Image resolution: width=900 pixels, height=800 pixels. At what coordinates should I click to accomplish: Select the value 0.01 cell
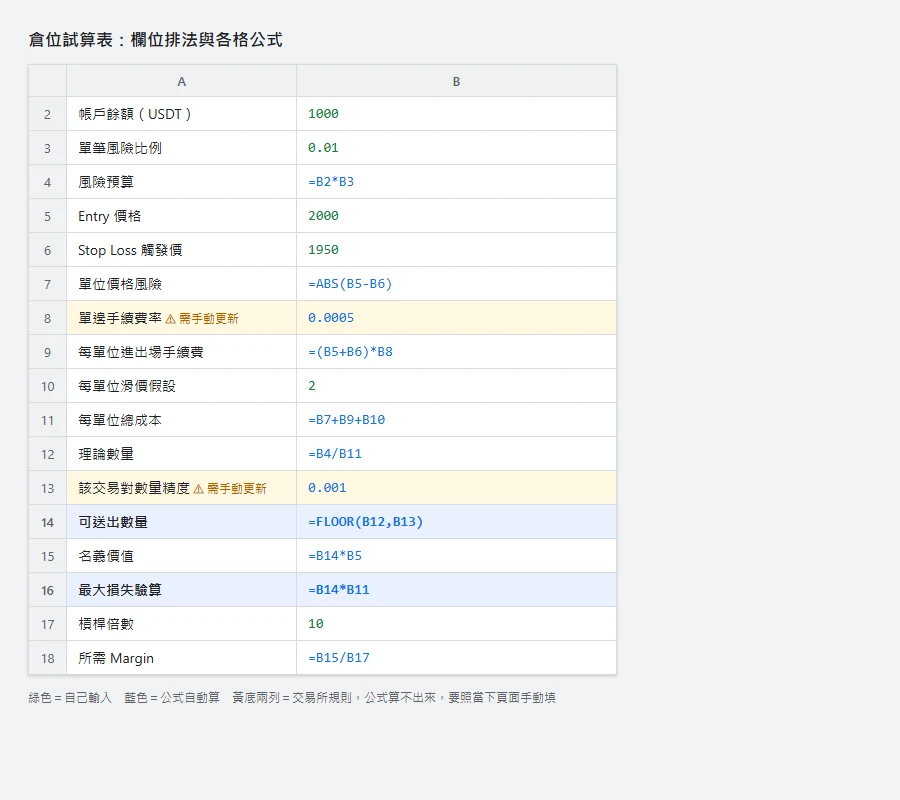pos(456,148)
